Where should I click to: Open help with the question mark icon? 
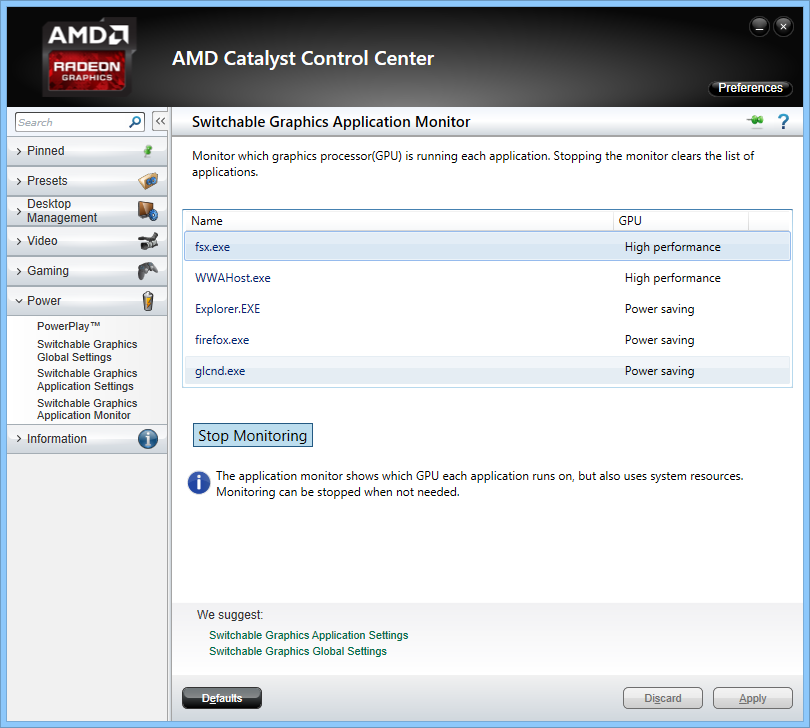click(x=783, y=122)
